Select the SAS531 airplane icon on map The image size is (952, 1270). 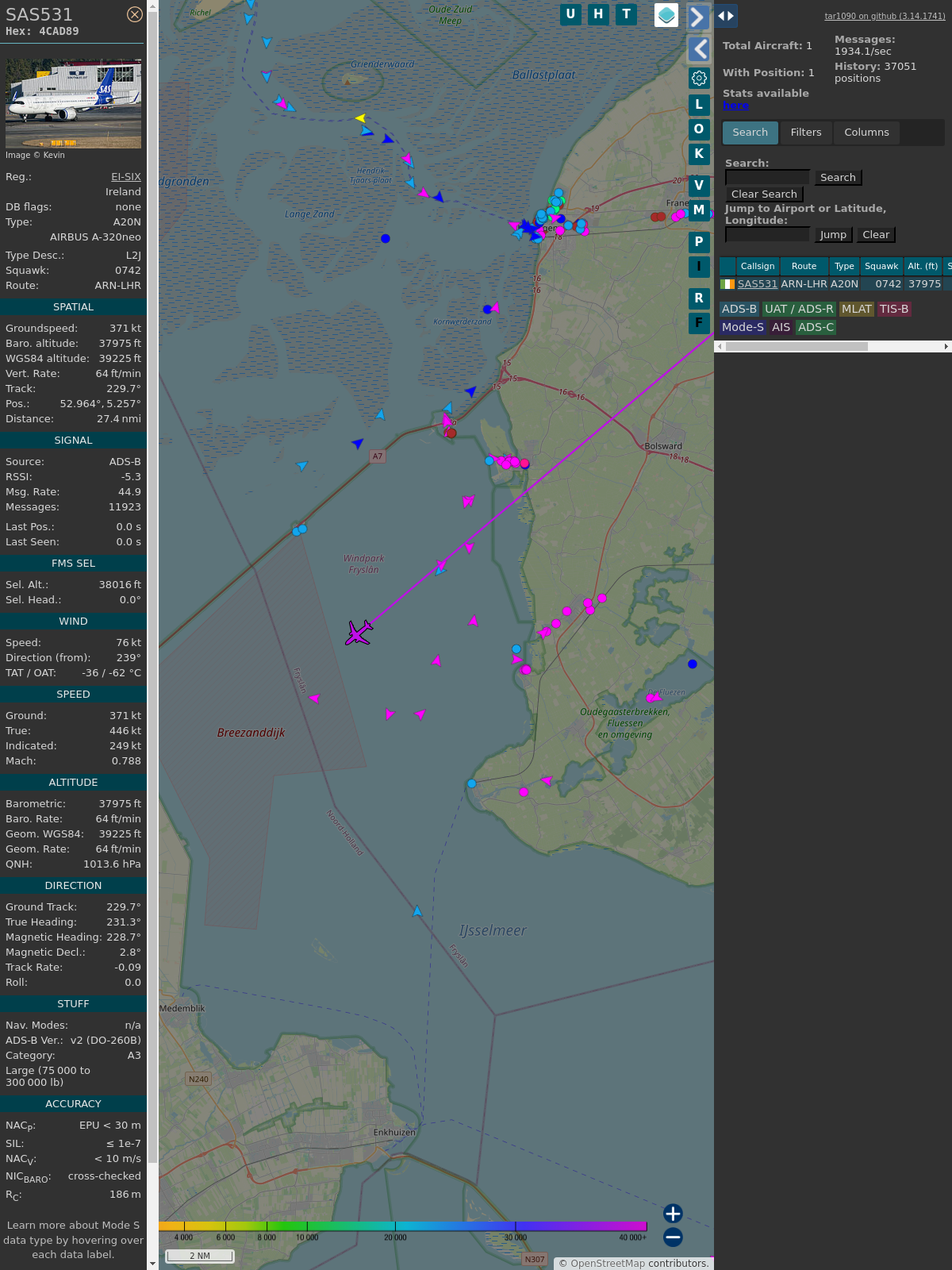[359, 633]
